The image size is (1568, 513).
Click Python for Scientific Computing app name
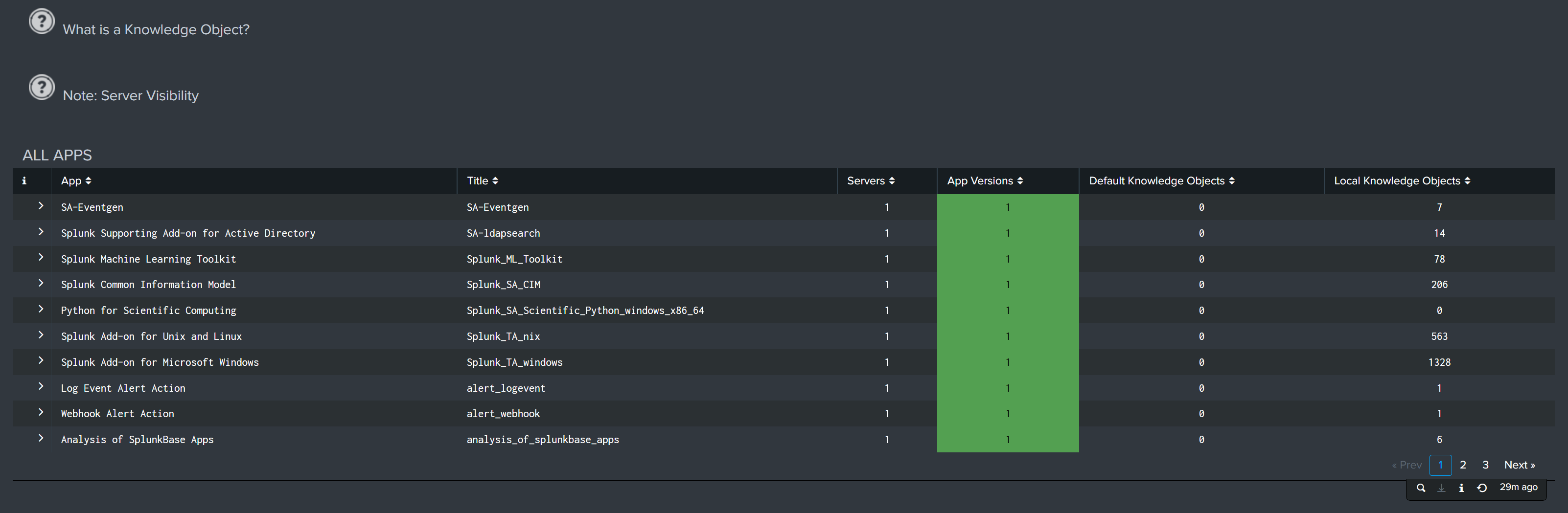[x=148, y=311]
